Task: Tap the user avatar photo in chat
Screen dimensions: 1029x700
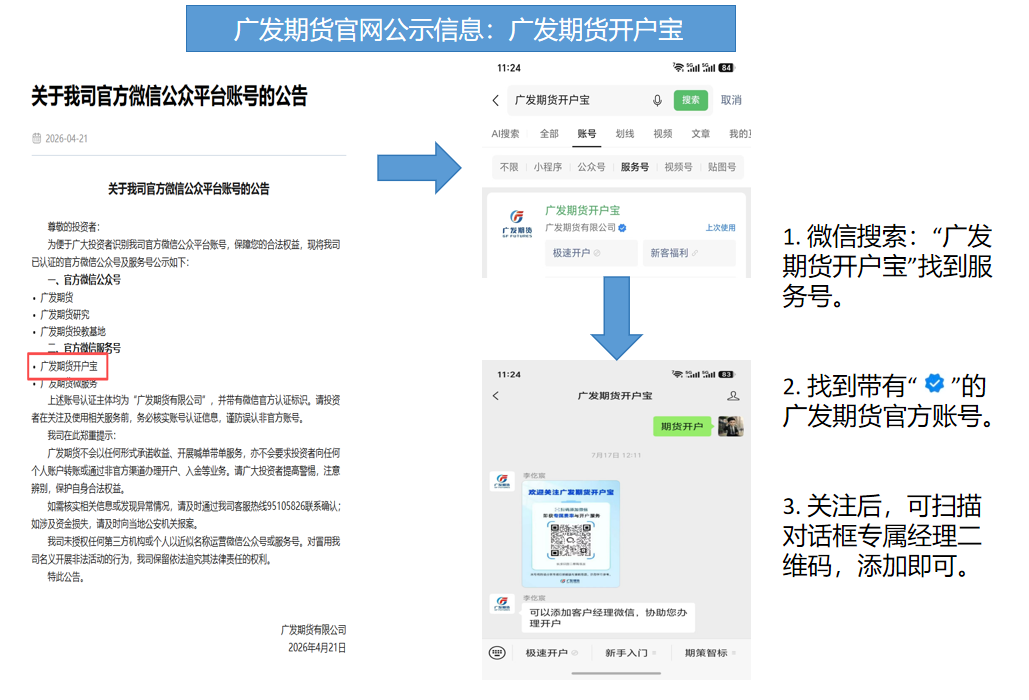Action: tap(730, 426)
